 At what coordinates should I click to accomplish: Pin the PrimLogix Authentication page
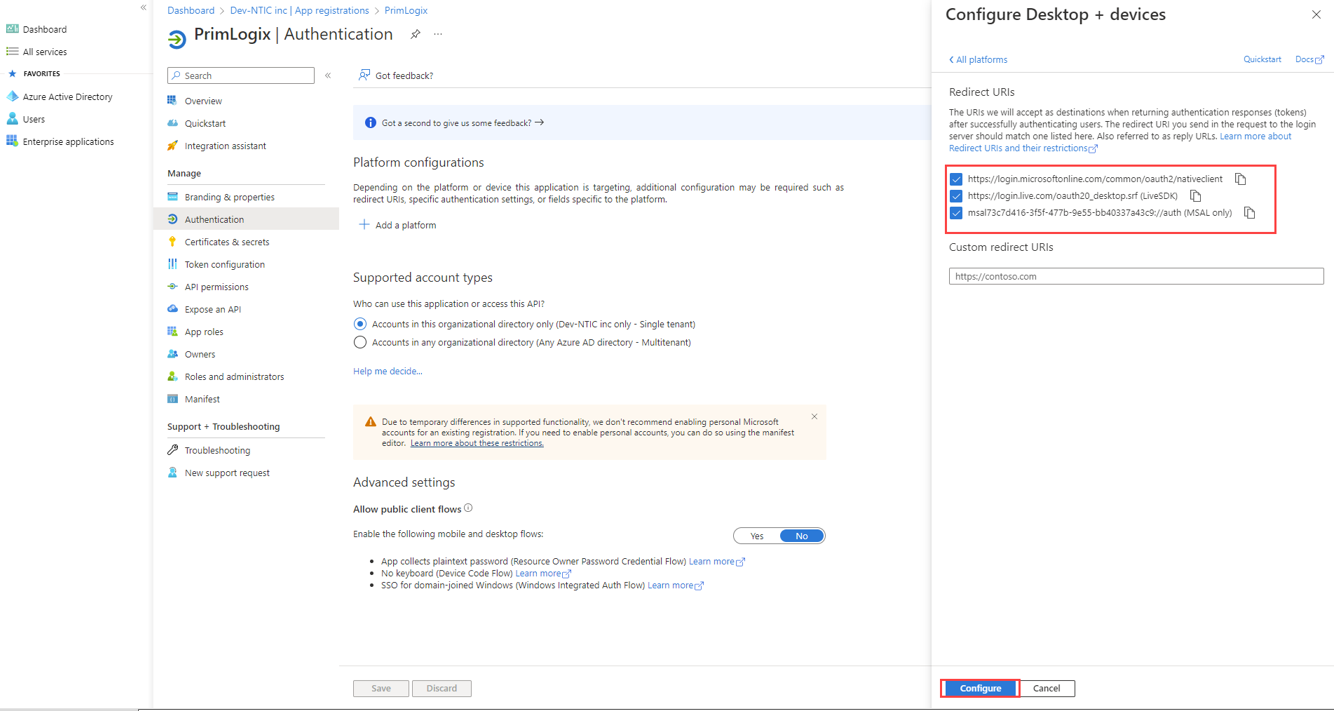[x=415, y=34]
